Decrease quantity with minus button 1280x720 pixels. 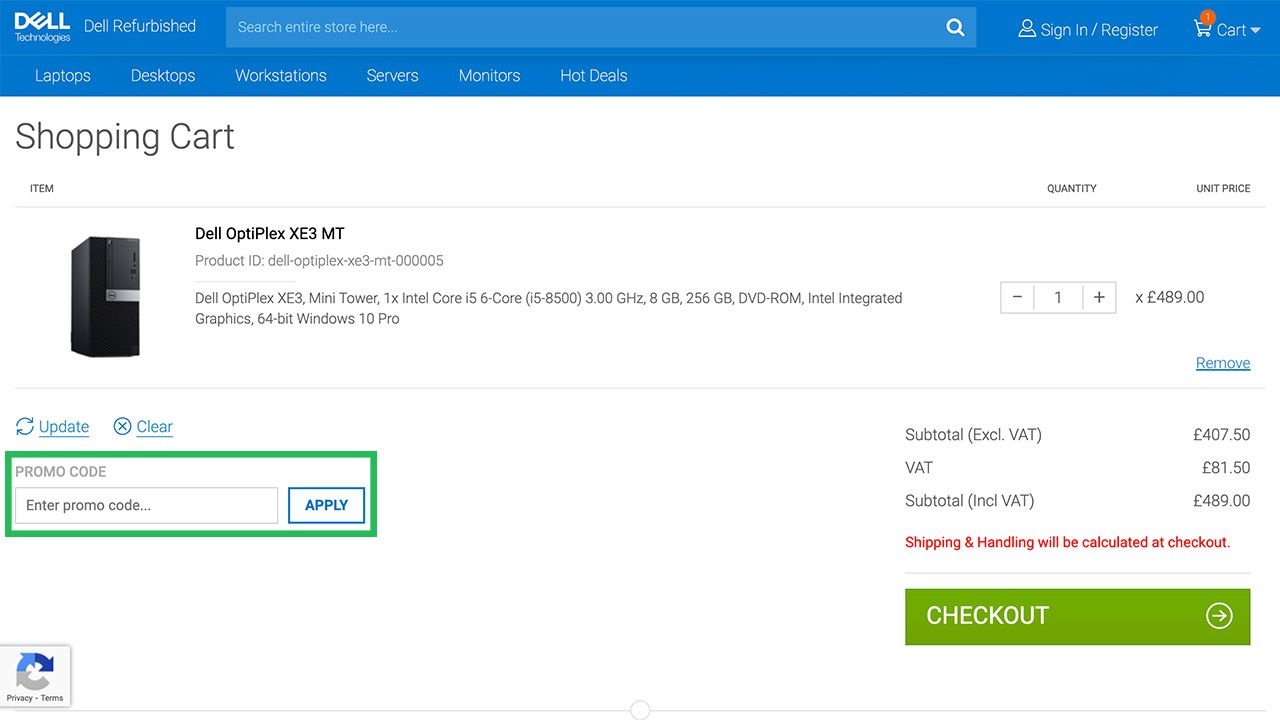point(1017,297)
